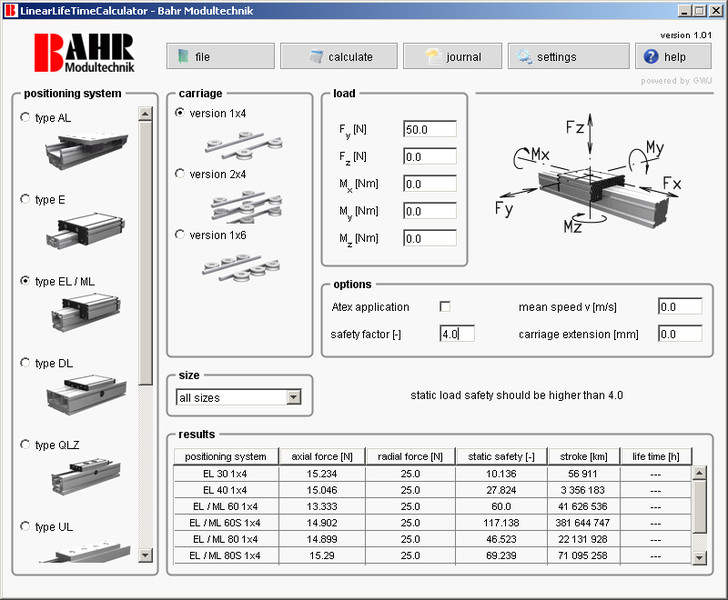Click the carriage version 2x4 illustration
This screenshot has width=728, height=600.
(243, 204)
